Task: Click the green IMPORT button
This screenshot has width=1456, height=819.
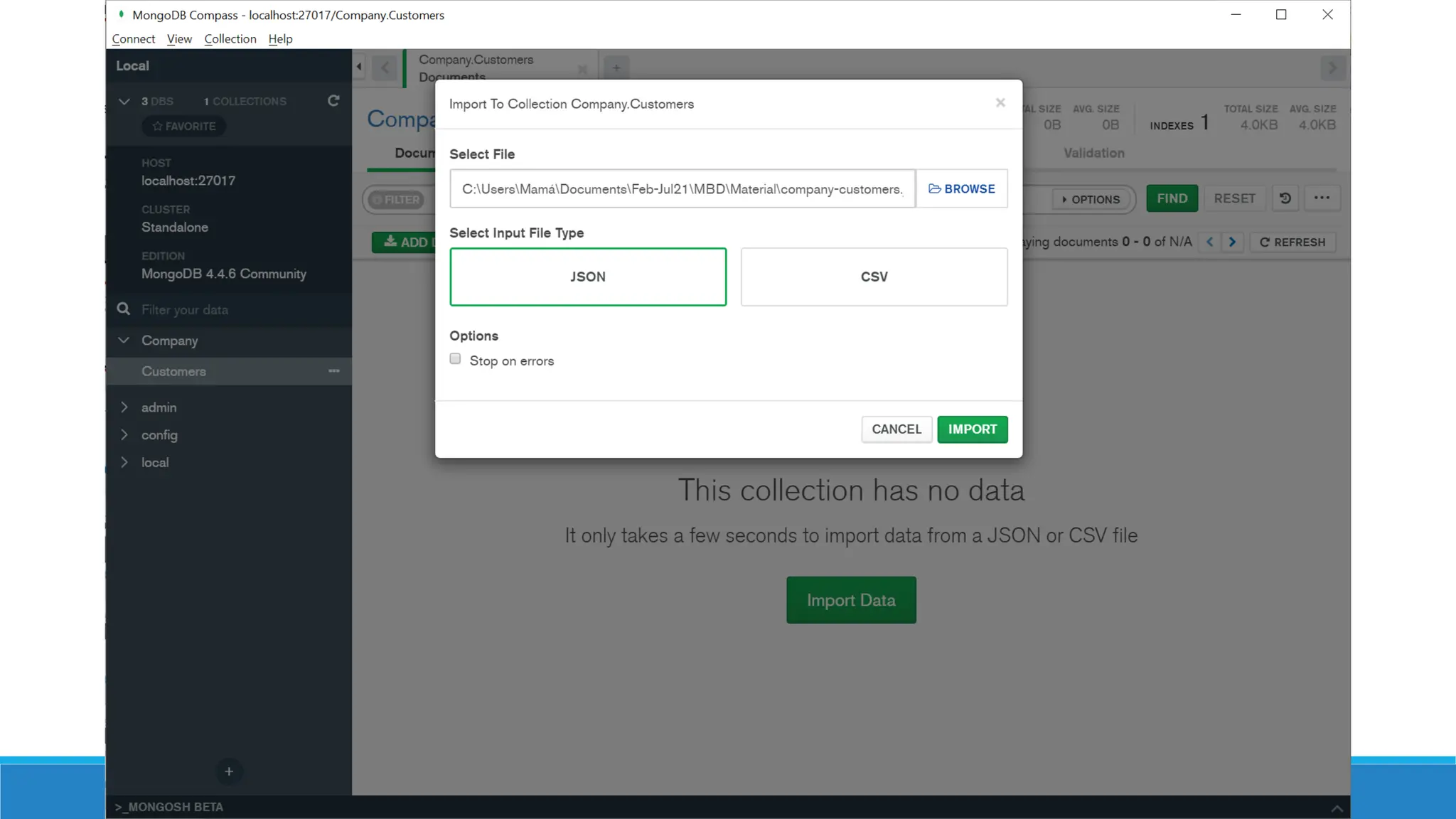Action: (x=972, y=429)
